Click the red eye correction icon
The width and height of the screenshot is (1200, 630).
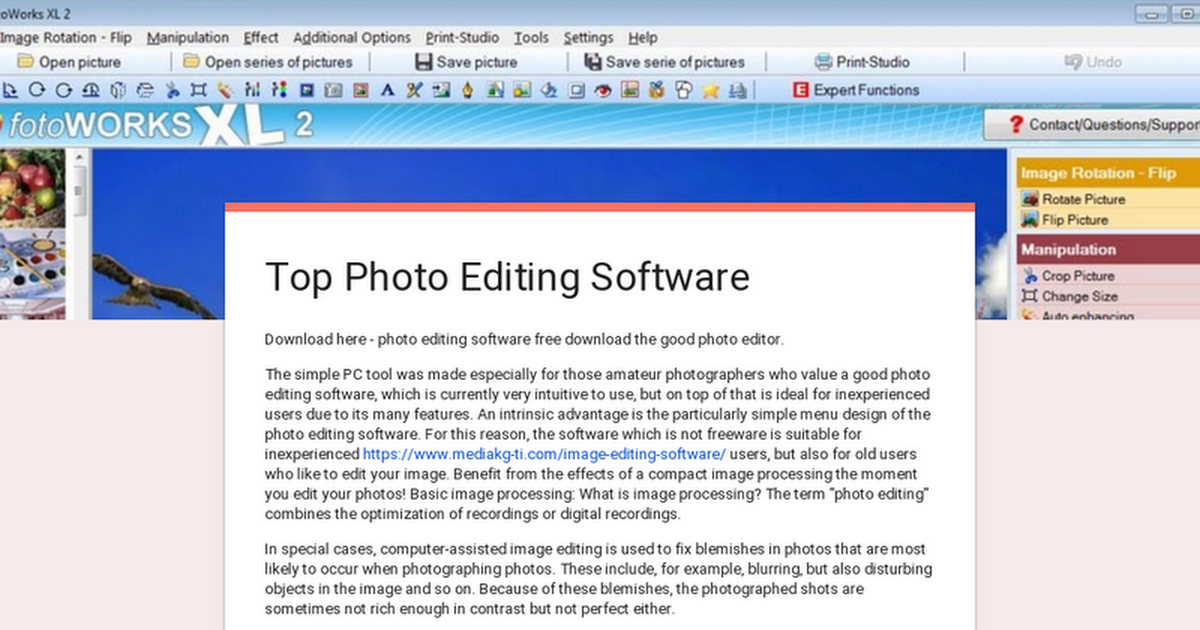tap(602, 90)
